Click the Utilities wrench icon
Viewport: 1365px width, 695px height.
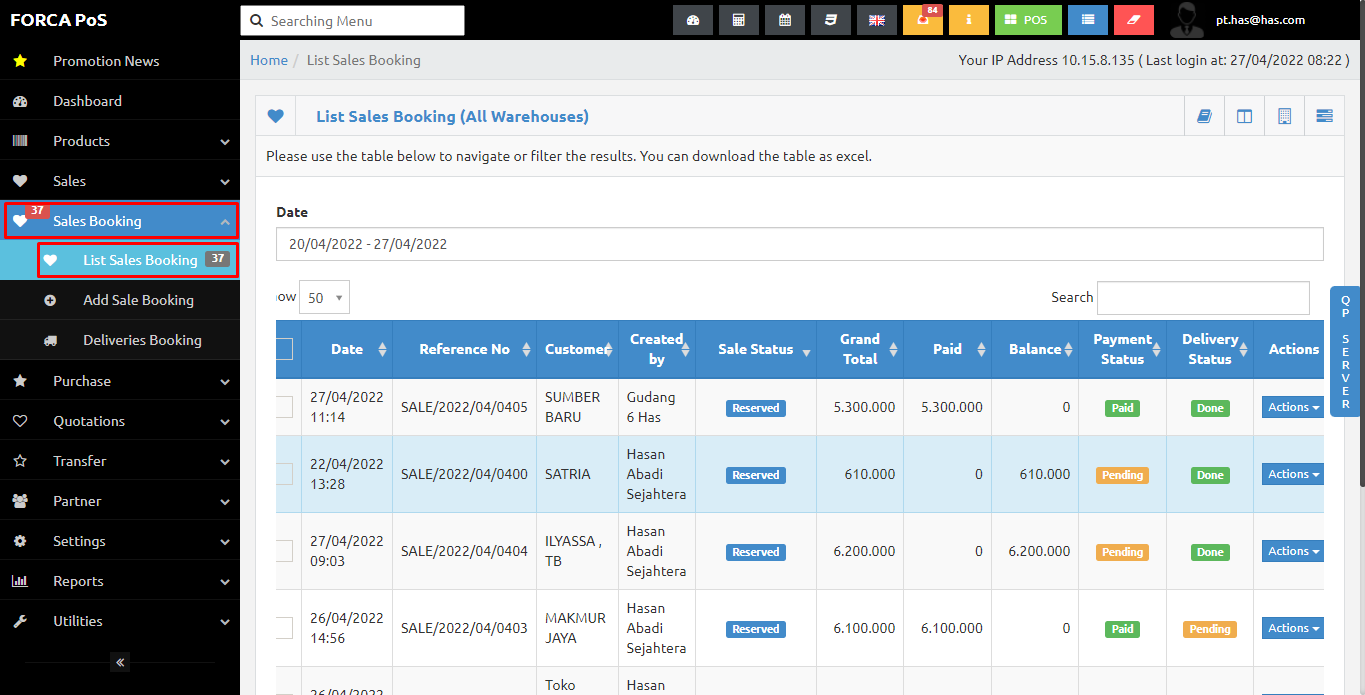(x=19, y=621)
